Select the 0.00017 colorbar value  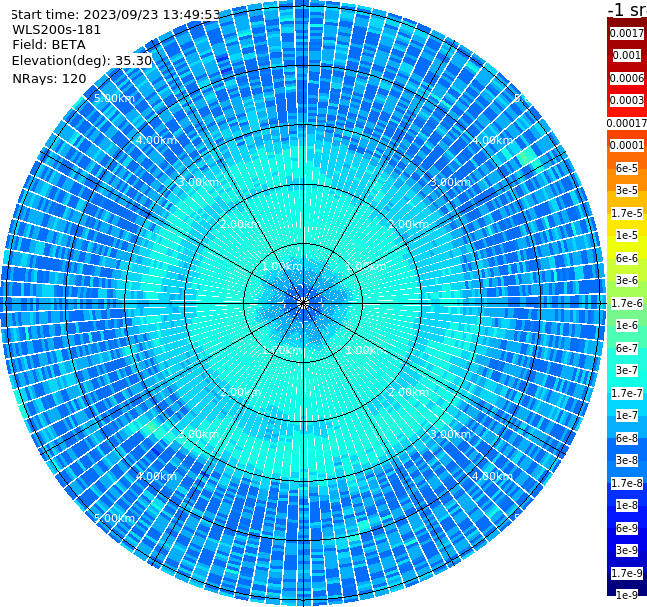click(x=627, y=123)
